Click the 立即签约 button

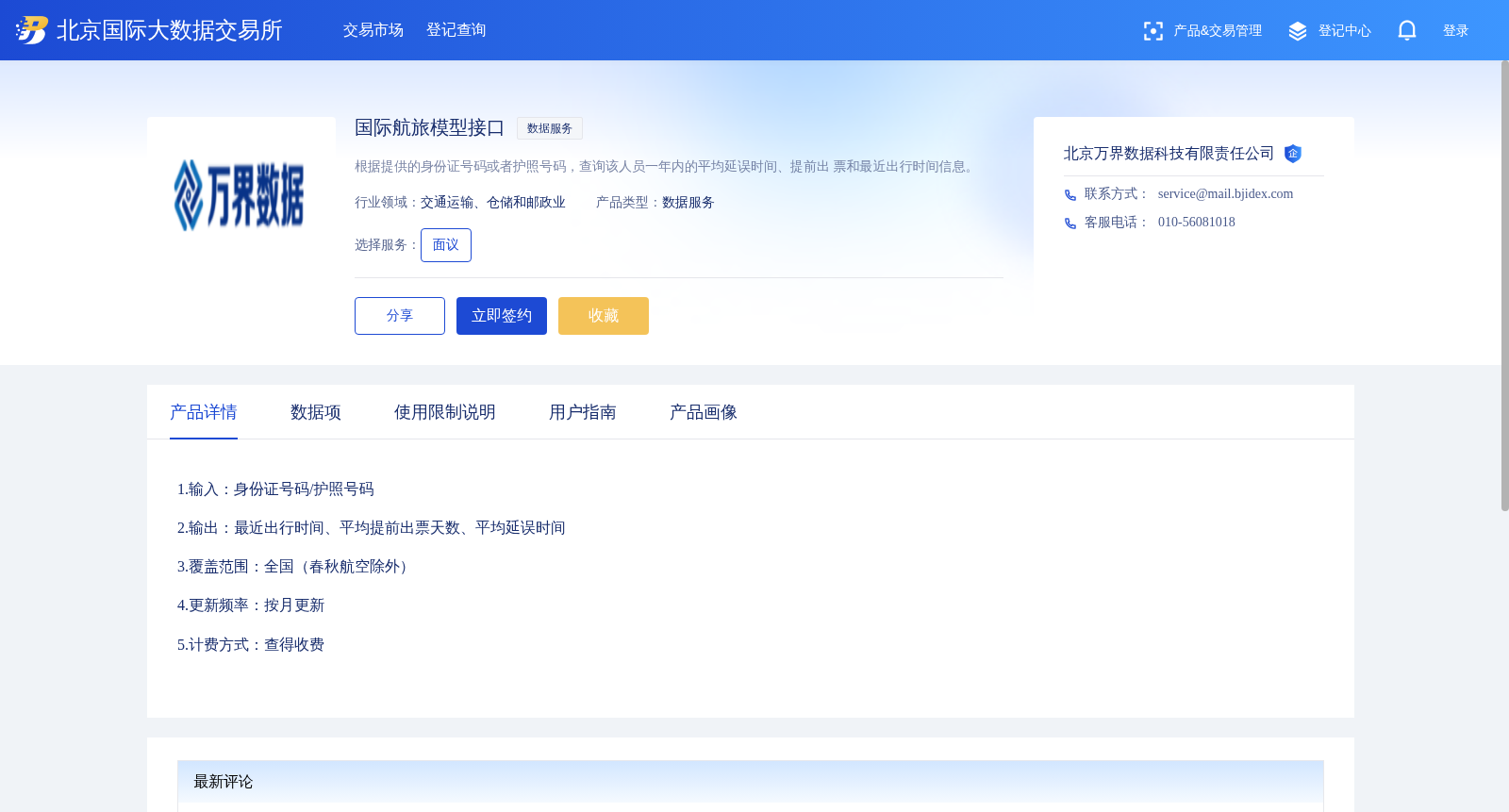coord(502,316)
